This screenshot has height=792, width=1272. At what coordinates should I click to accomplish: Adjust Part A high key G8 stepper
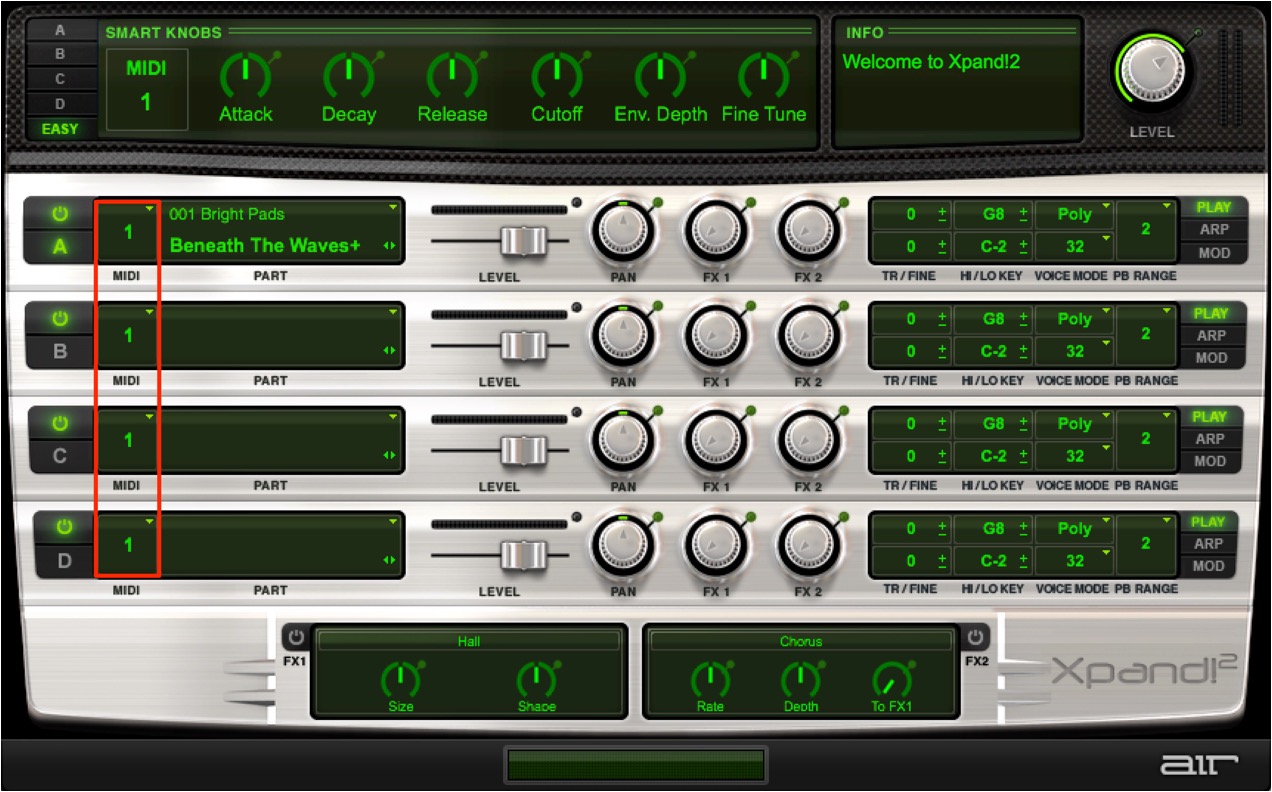[x=1023, y=214]
